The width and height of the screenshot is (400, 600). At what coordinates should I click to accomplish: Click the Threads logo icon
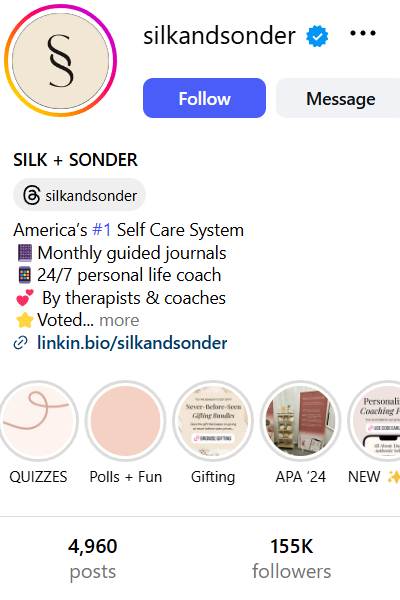click(31, 195)
